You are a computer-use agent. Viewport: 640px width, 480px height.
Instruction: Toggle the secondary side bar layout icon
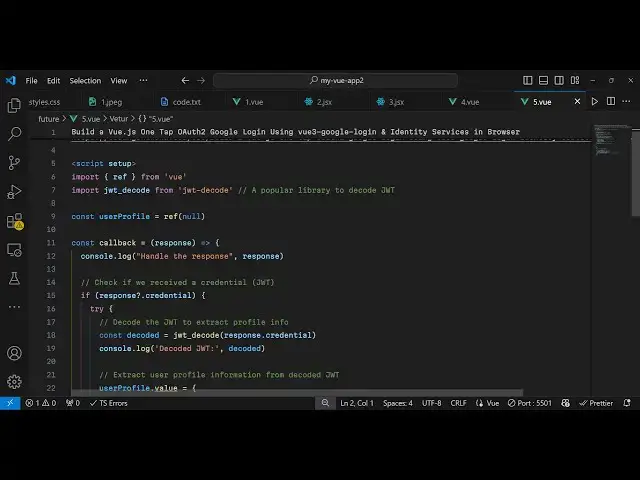(559, 80)
